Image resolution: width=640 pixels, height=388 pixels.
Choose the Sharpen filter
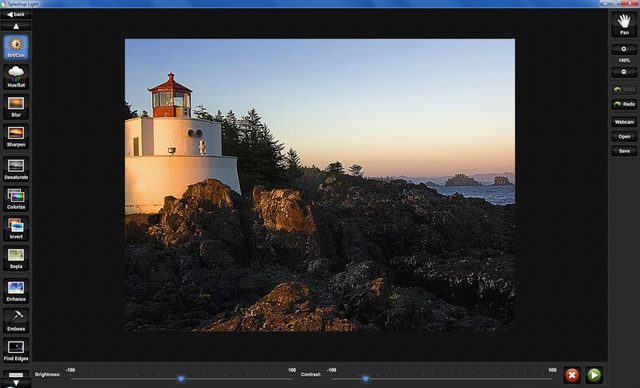[x=16, y=136]
